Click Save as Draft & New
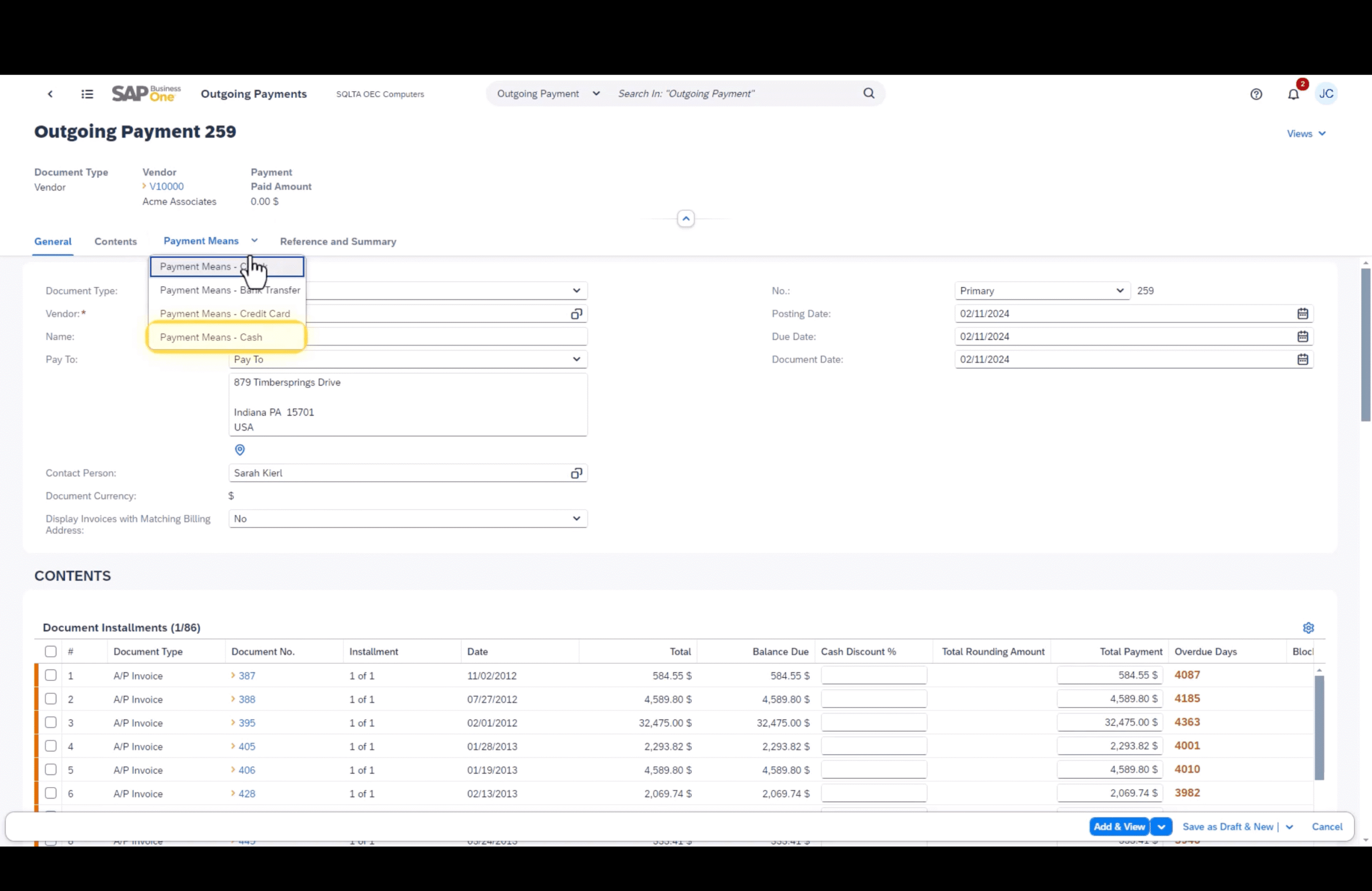Viewport: 1372px width, 891px height. pyautogui.click(x=1228, y=827)
